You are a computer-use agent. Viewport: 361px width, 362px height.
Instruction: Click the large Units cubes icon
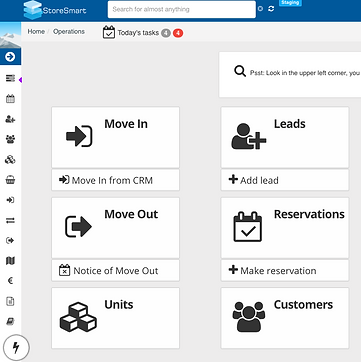pos(78,317)
